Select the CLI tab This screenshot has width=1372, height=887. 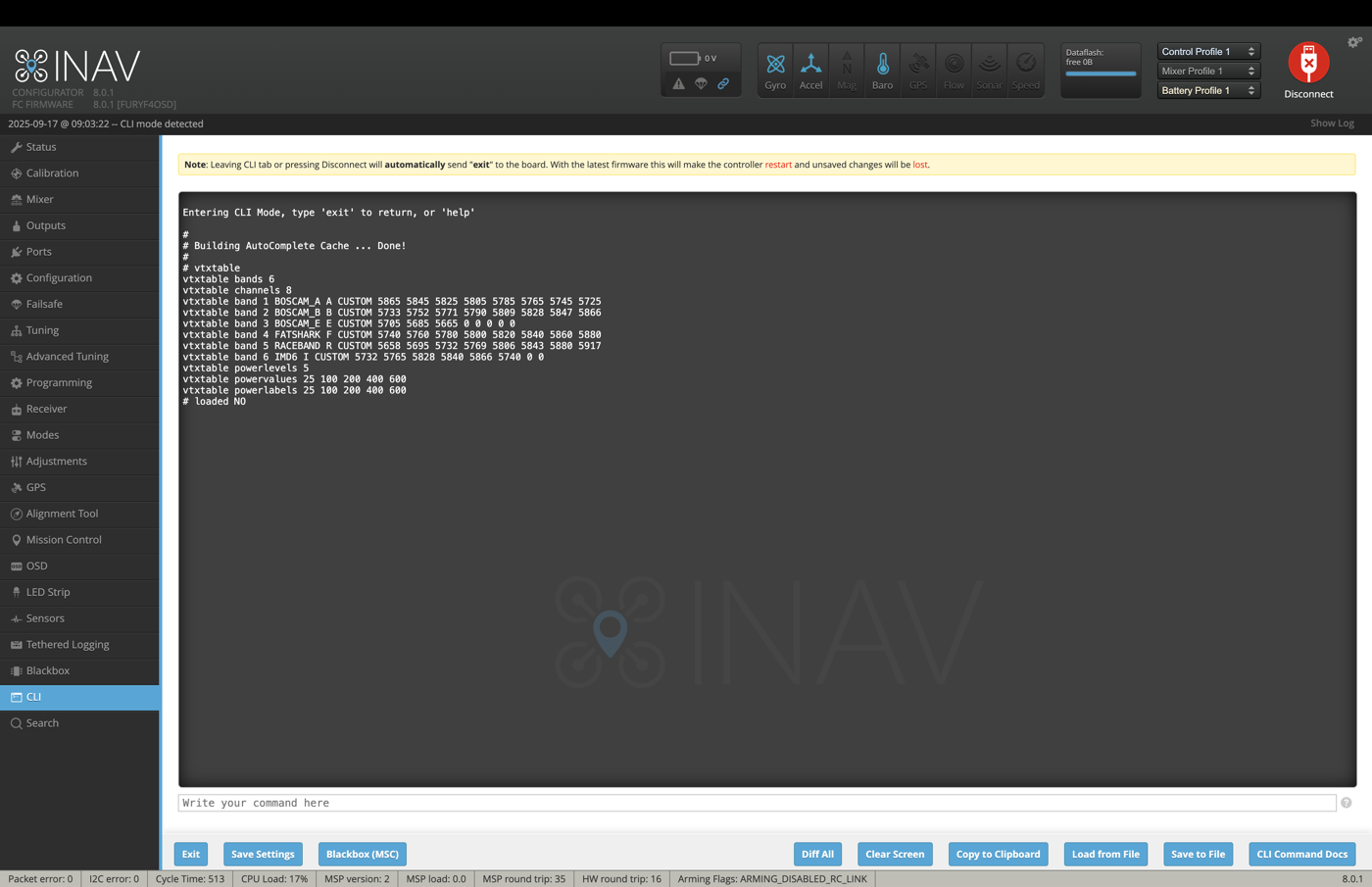click(x=79, y=697)
